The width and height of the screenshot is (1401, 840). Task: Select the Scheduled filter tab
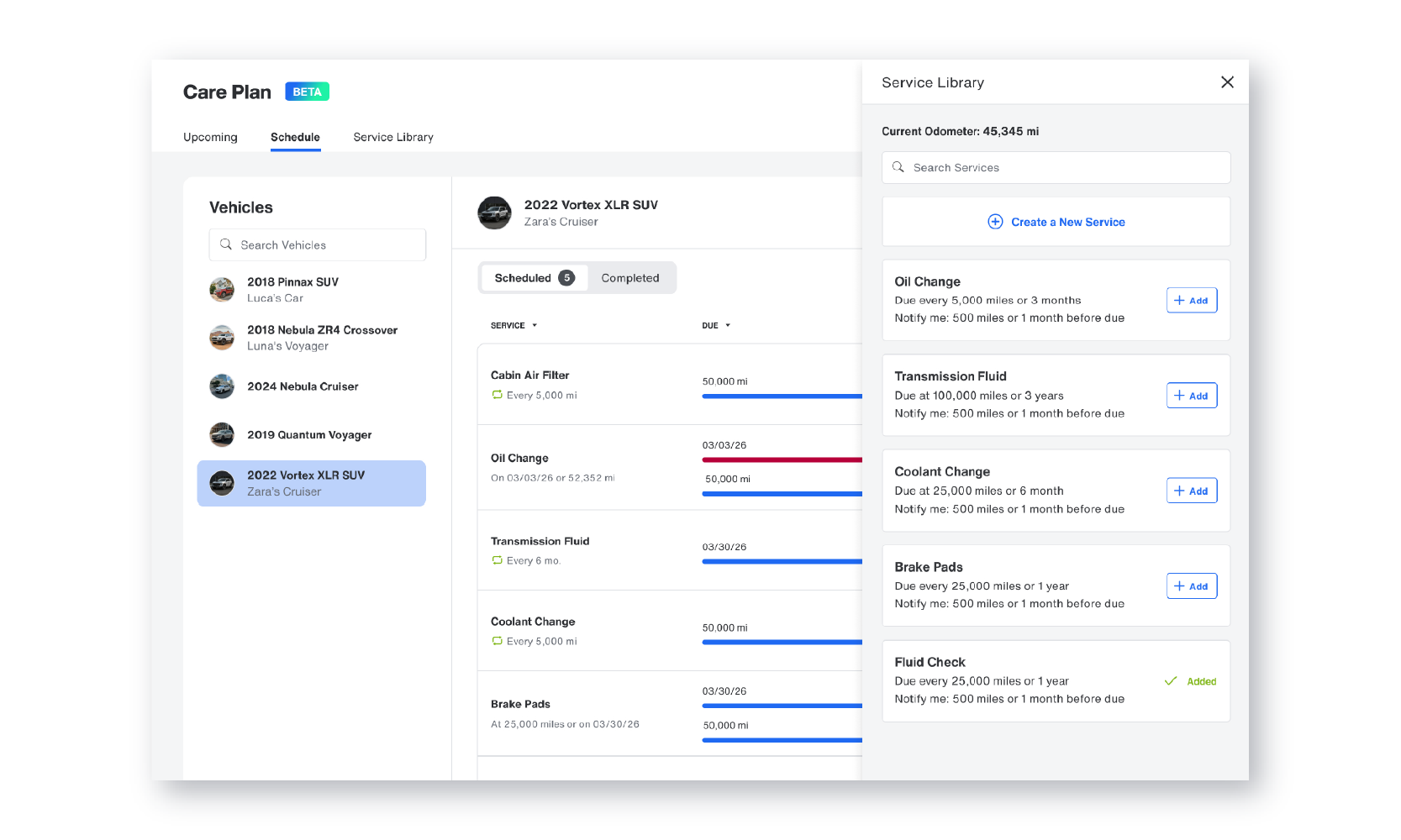point(534,278)
